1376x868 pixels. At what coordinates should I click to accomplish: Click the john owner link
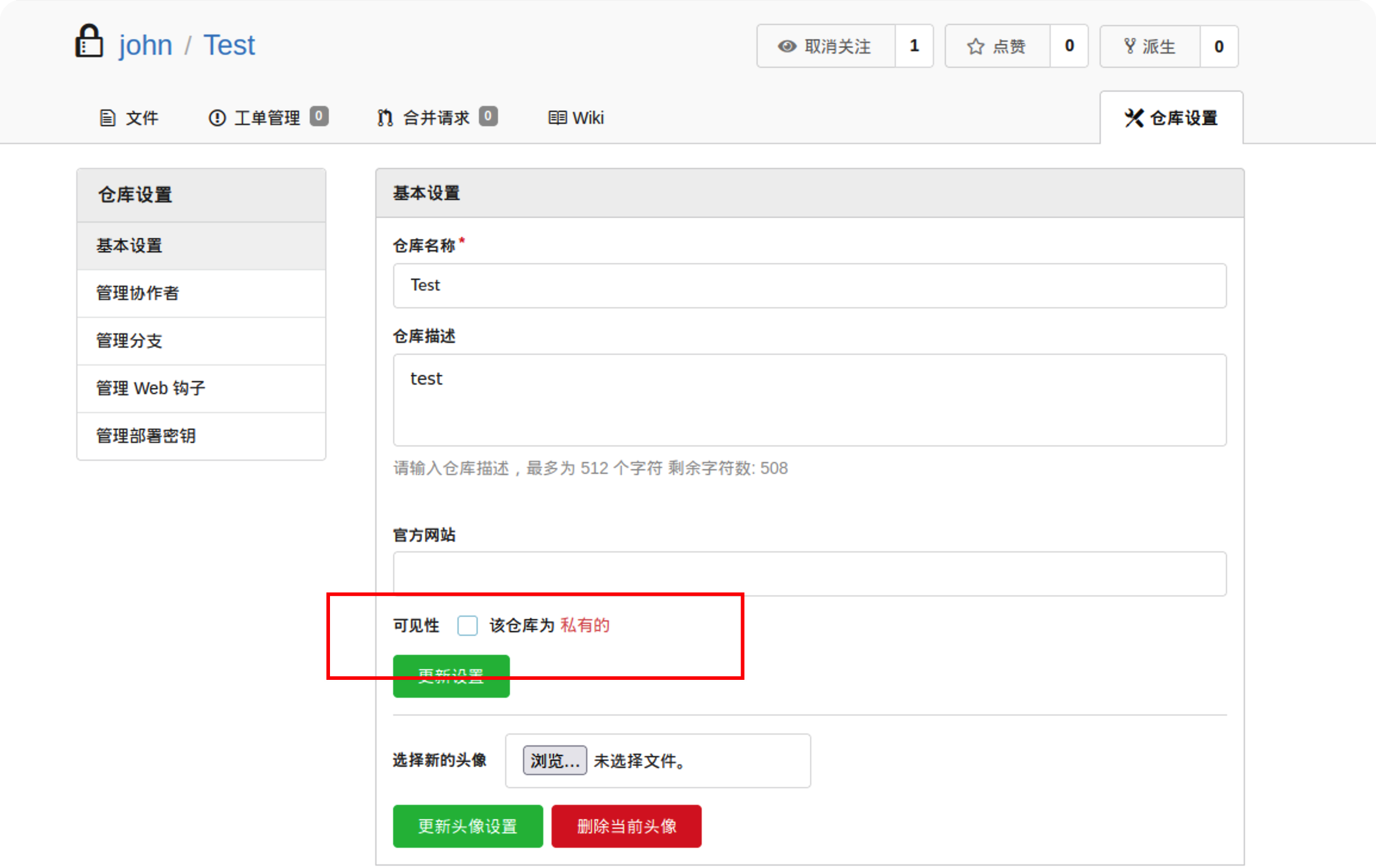(x=145, y=45)
